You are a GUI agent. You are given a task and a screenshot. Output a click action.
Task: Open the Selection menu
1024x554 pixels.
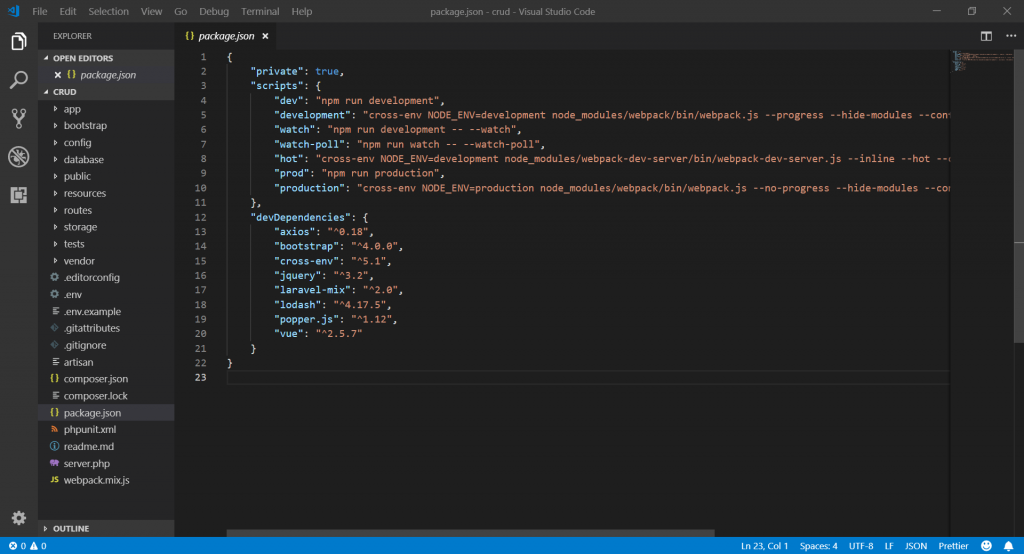108,11
